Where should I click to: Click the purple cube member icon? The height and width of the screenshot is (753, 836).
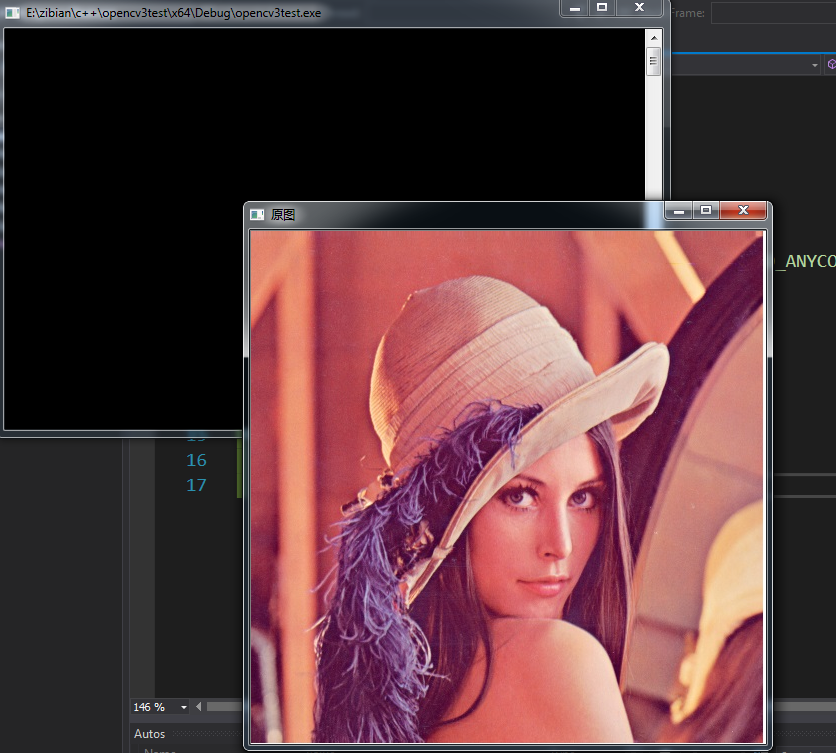point(830,64)
